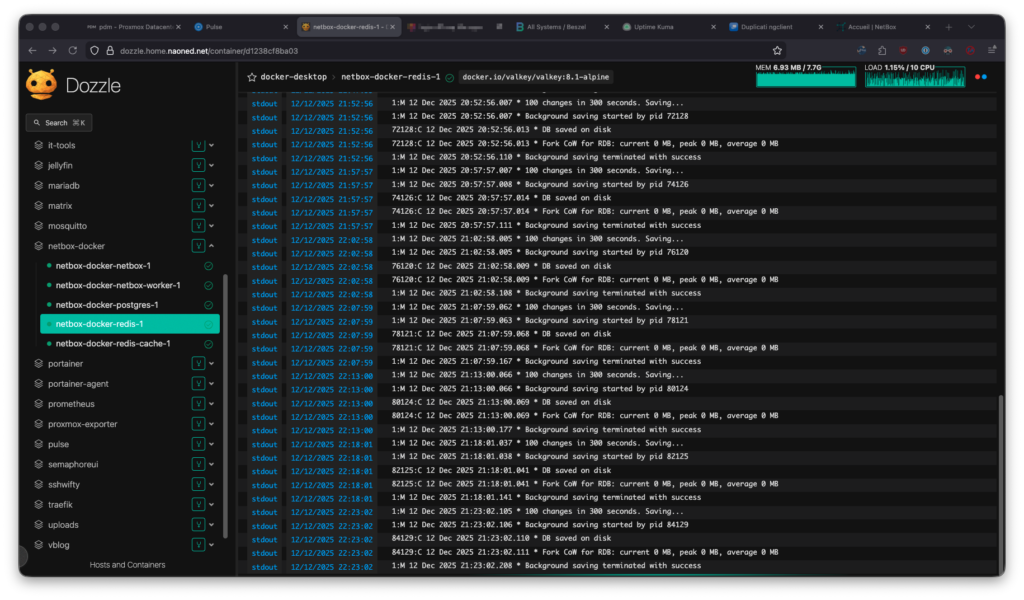Open netbox-docker-postgres-1 container logs

click(107, 305)
